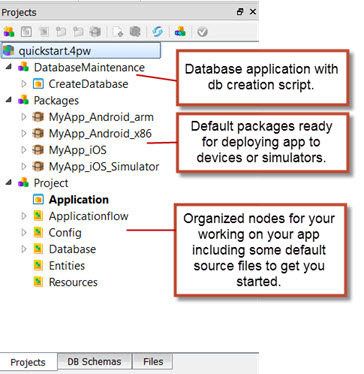
Task: Select the MyApp_iOS_Simulator package
Action: (104, 166)
